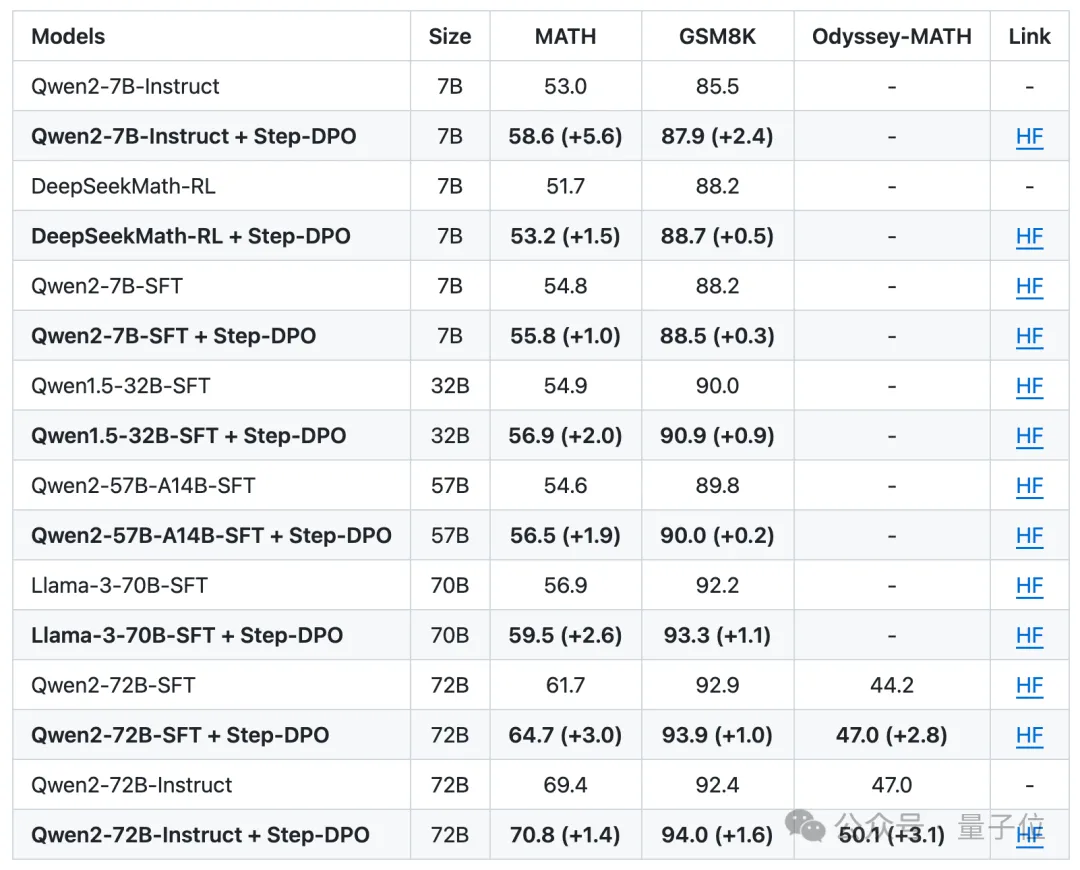Select the Qwen2-72B-Instruct model name cell
The image size is (1080, 870).
point(131,785)
